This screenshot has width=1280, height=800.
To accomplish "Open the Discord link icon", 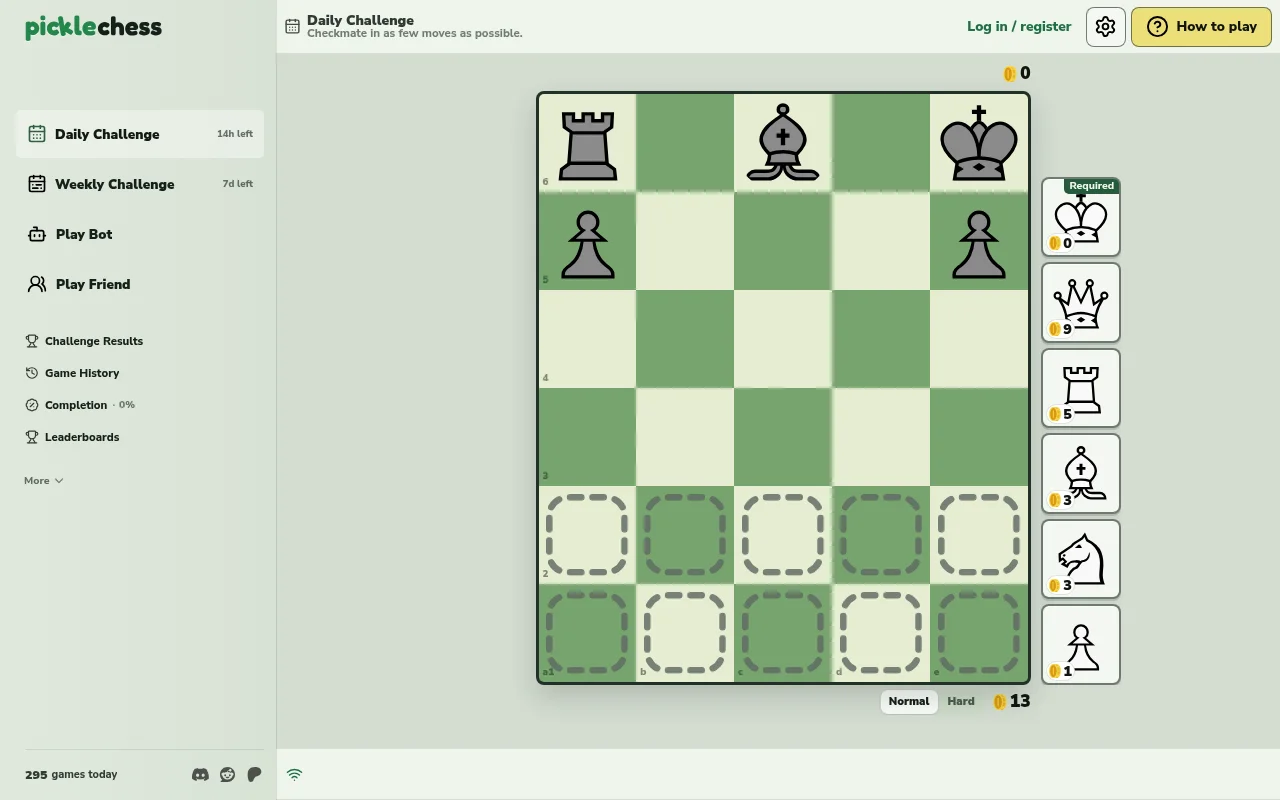I will click(x=200, y=774).
